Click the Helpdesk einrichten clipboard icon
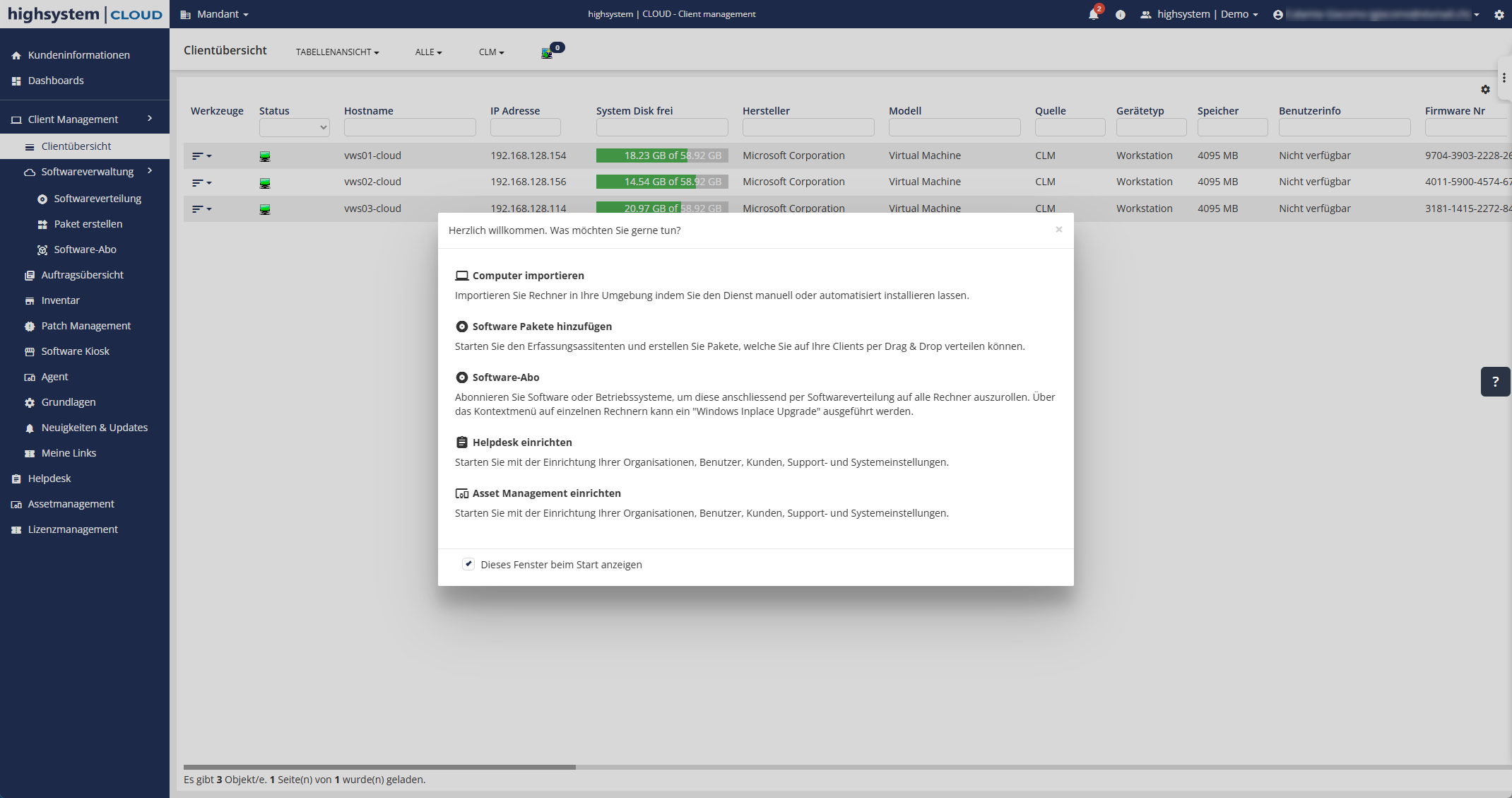The width and height of the screenshot is (1512, 798). [x=462, y=442]
